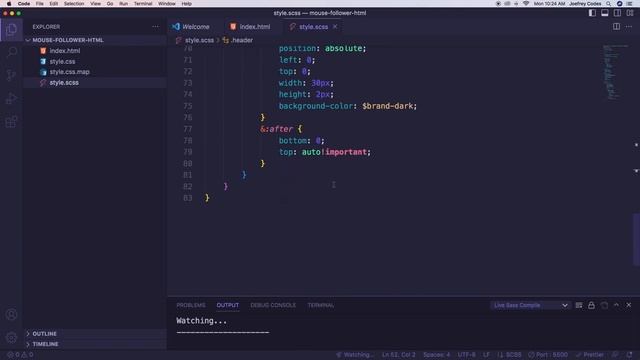Change line ending via LF status item
This screenshot has width=640, height=360.
pos(486,355)
